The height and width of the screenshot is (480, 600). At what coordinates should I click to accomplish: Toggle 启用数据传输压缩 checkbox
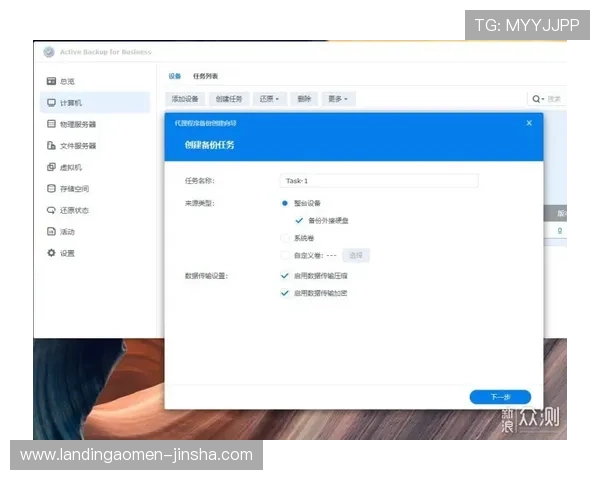tap(285, 276)
